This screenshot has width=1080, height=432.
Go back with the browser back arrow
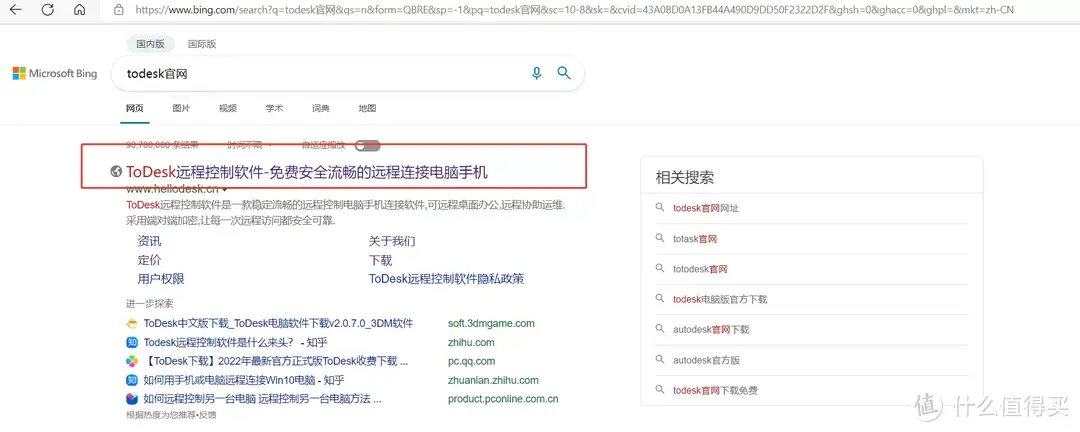[x=15, y=10]
